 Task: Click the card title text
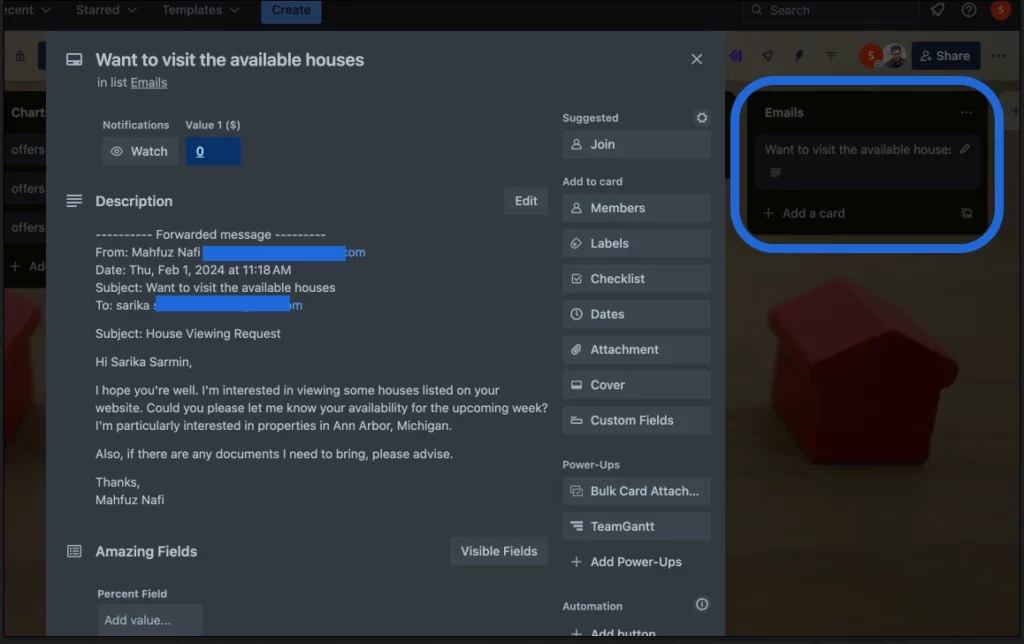pos(230,60)
